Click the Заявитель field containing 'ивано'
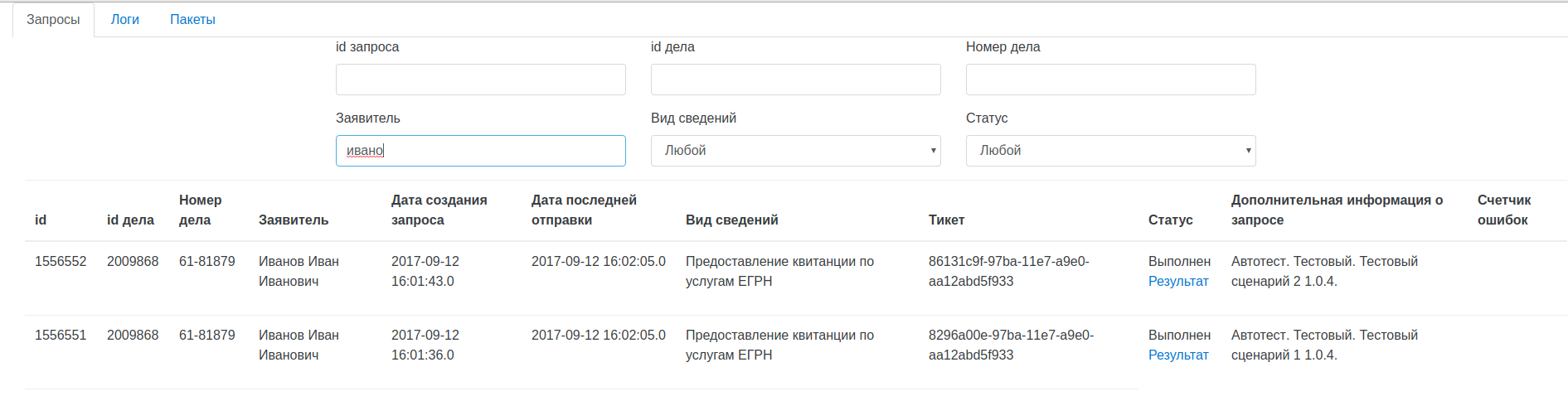Image resolution: width=1568 pixels, height=401 pixels. [x=480, y=151]
